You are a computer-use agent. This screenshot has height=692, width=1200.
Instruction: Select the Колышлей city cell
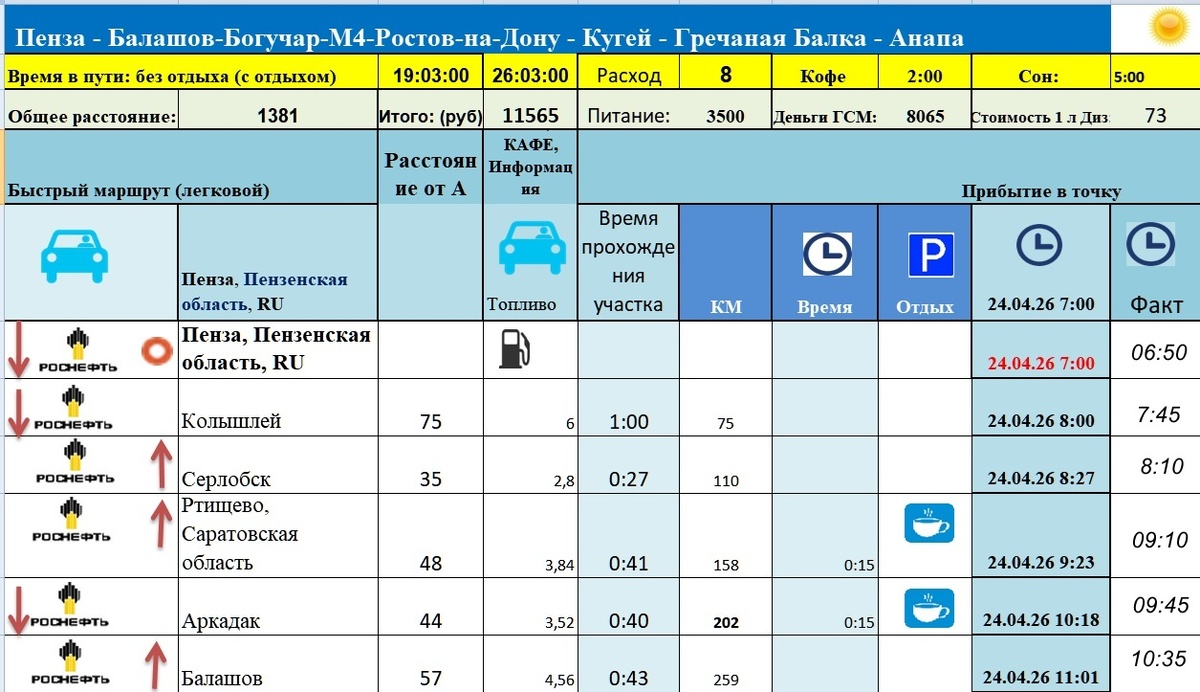click(278, 408)
